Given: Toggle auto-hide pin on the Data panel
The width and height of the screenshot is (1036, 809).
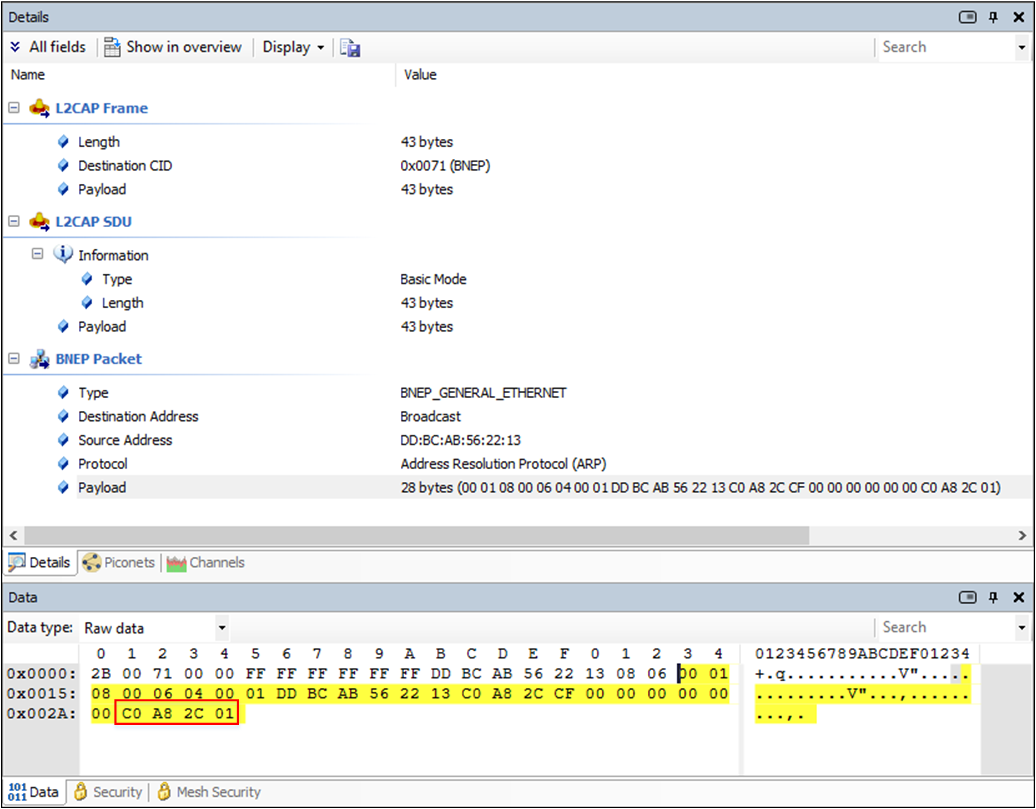Looking at the screenshot, I should [x=993, y=597].
